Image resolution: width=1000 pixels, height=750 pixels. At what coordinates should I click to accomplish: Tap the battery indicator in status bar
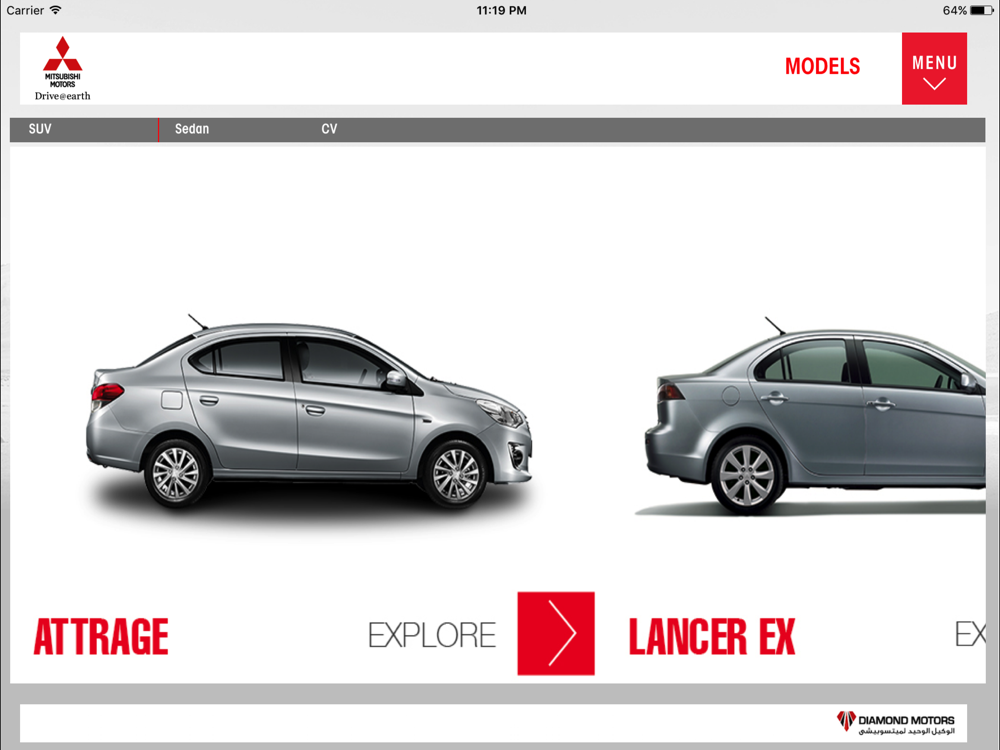pyautogui.click(x=982, y=10)
